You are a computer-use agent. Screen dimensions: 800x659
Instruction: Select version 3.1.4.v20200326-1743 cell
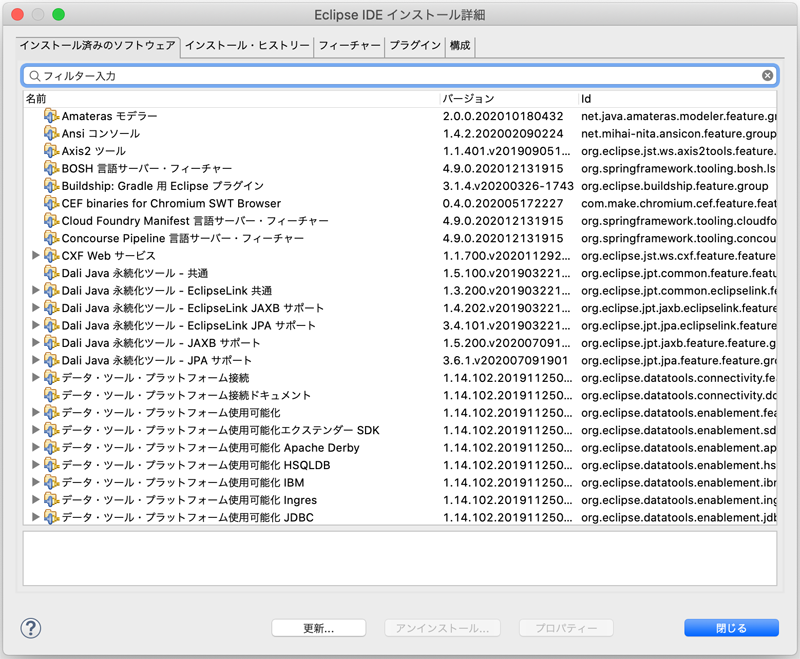click(508, 186)
